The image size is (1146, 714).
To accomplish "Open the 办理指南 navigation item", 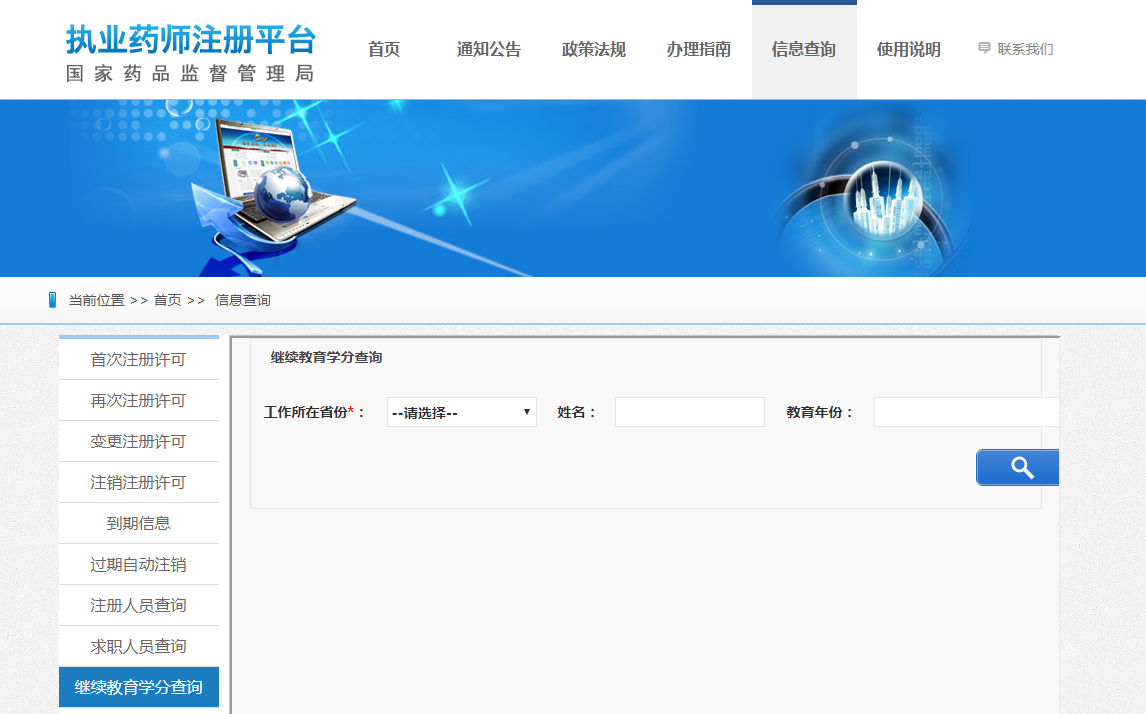I will coord(699,50).
